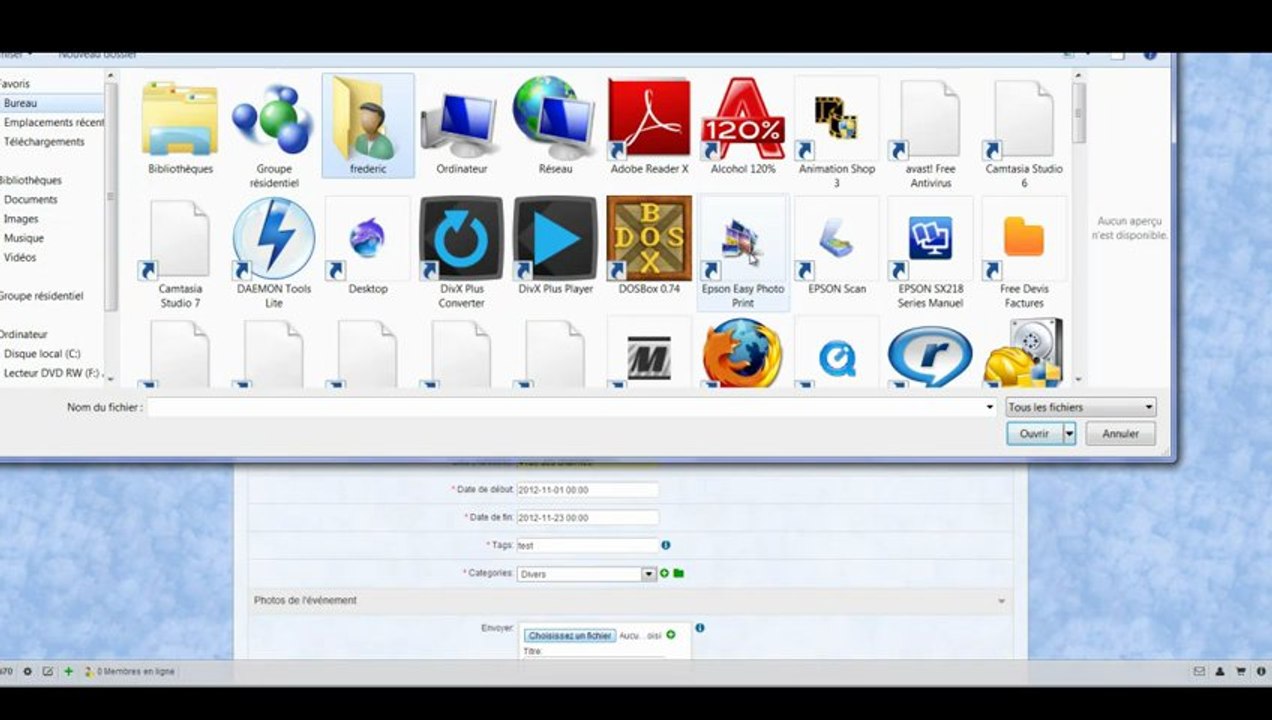
Task: Open the Tous les fichiers file type dropdown
Action: [x=1081, y=407]
